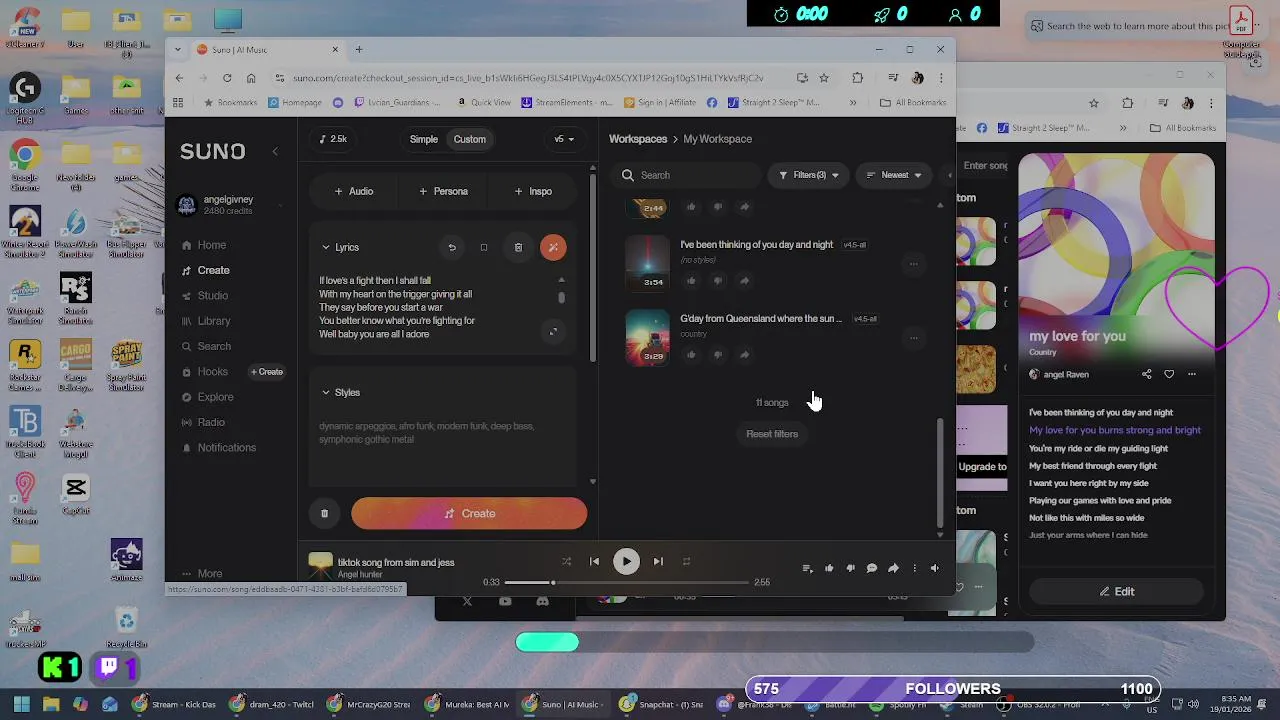Bookmark this page with star icon
Screen dimensions: 1280x720
point(824,78)
